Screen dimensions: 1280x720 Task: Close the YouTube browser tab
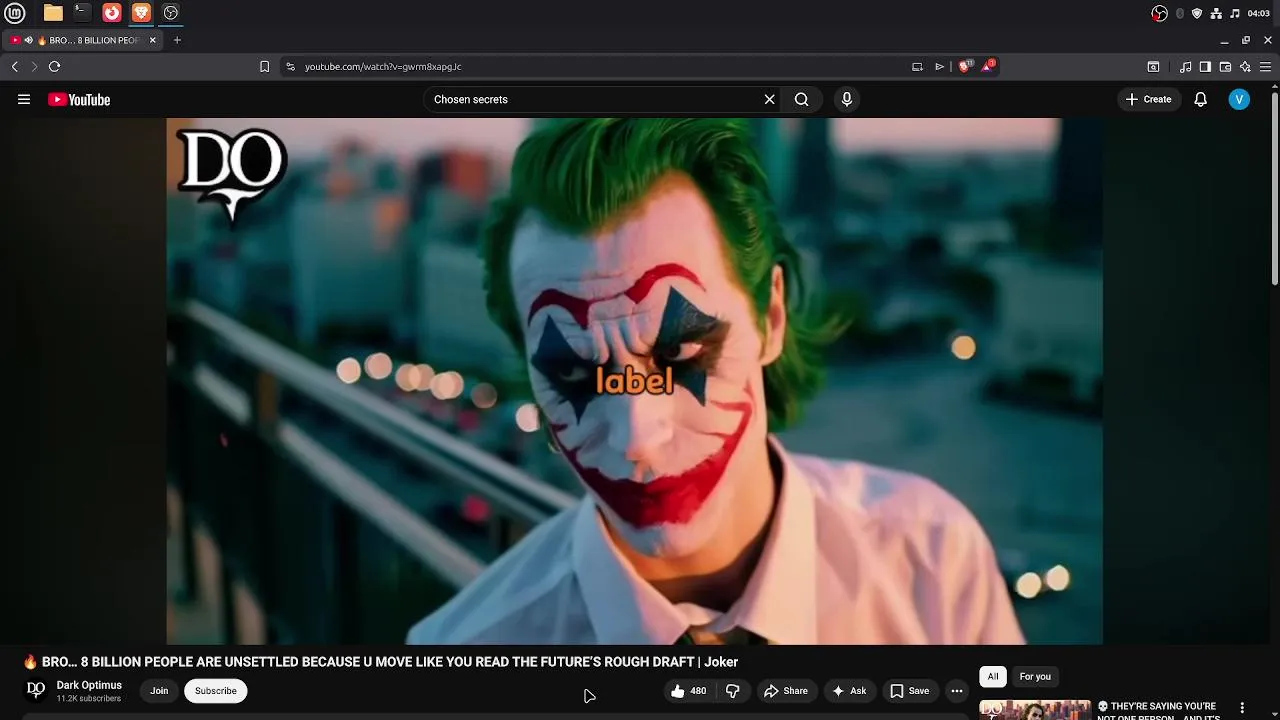coord(153,40)
